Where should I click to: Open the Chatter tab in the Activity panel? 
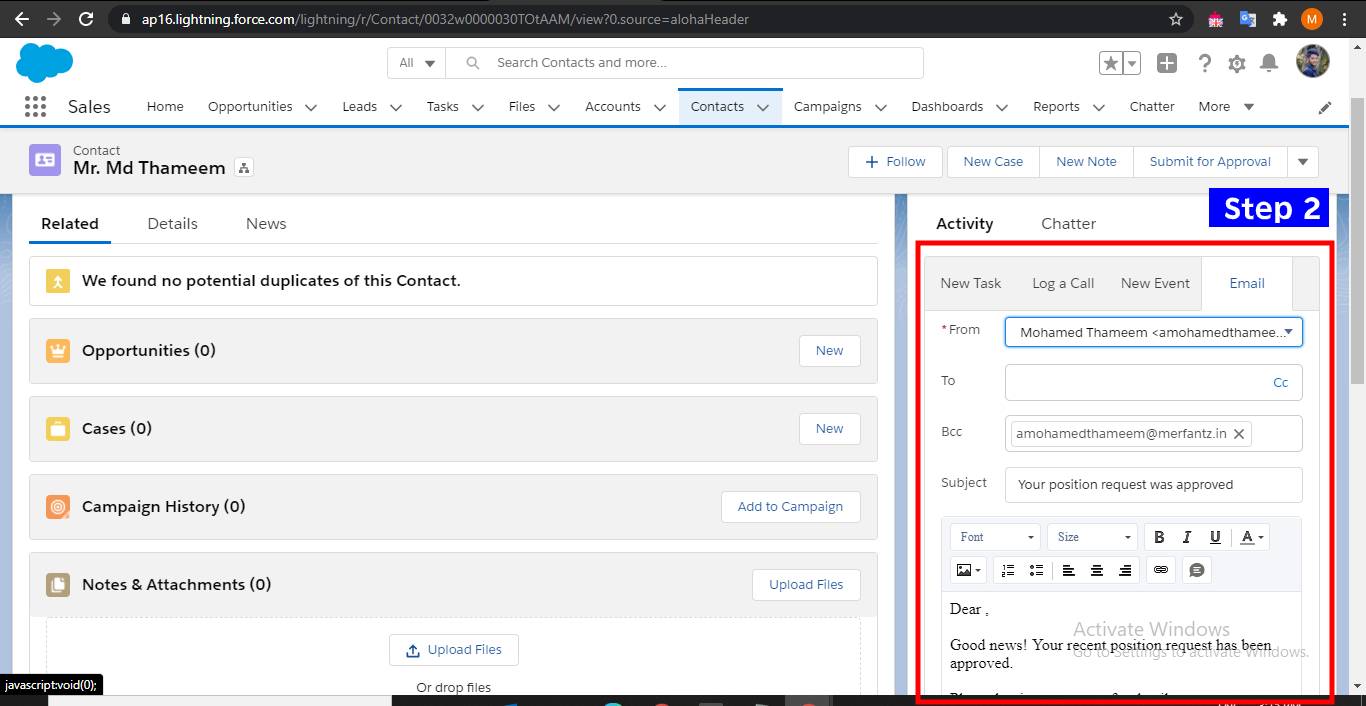[x=1067, y=223]
